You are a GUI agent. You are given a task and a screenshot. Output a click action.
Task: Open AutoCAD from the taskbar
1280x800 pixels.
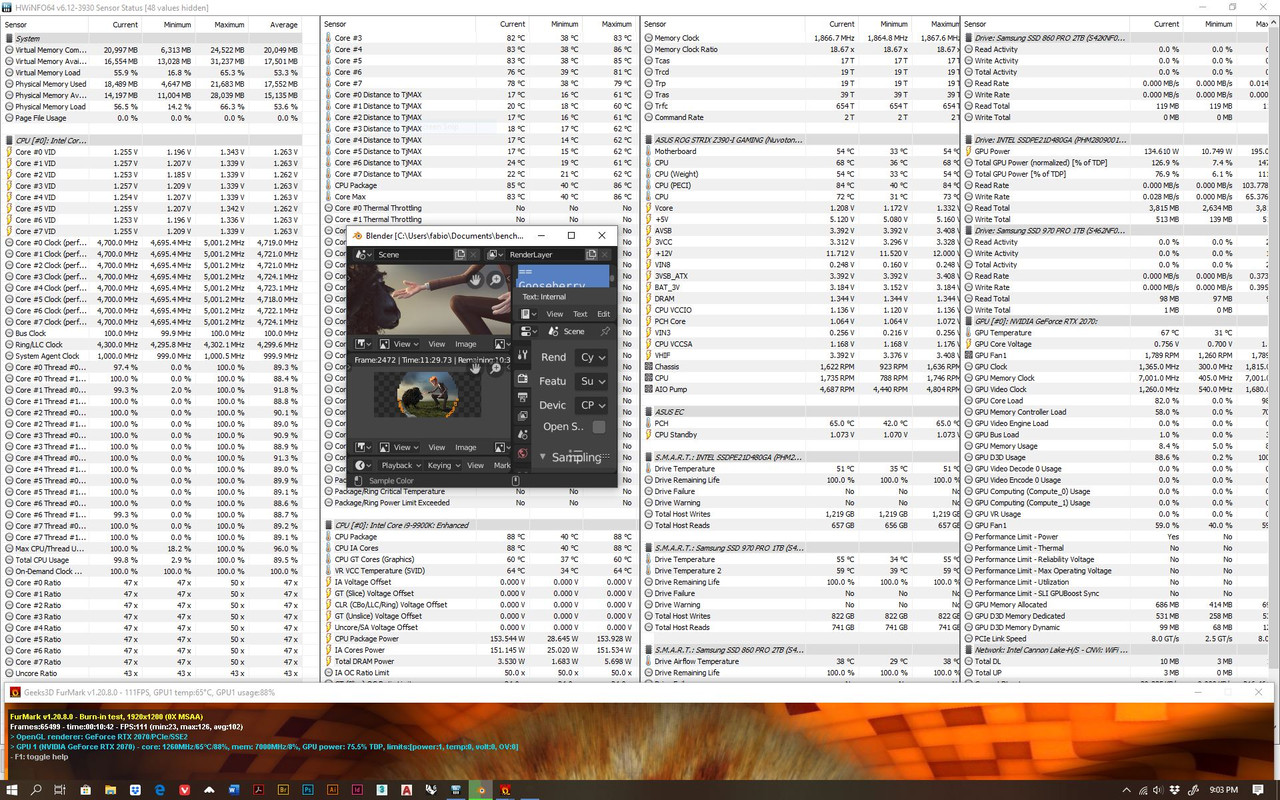[407, 789]
